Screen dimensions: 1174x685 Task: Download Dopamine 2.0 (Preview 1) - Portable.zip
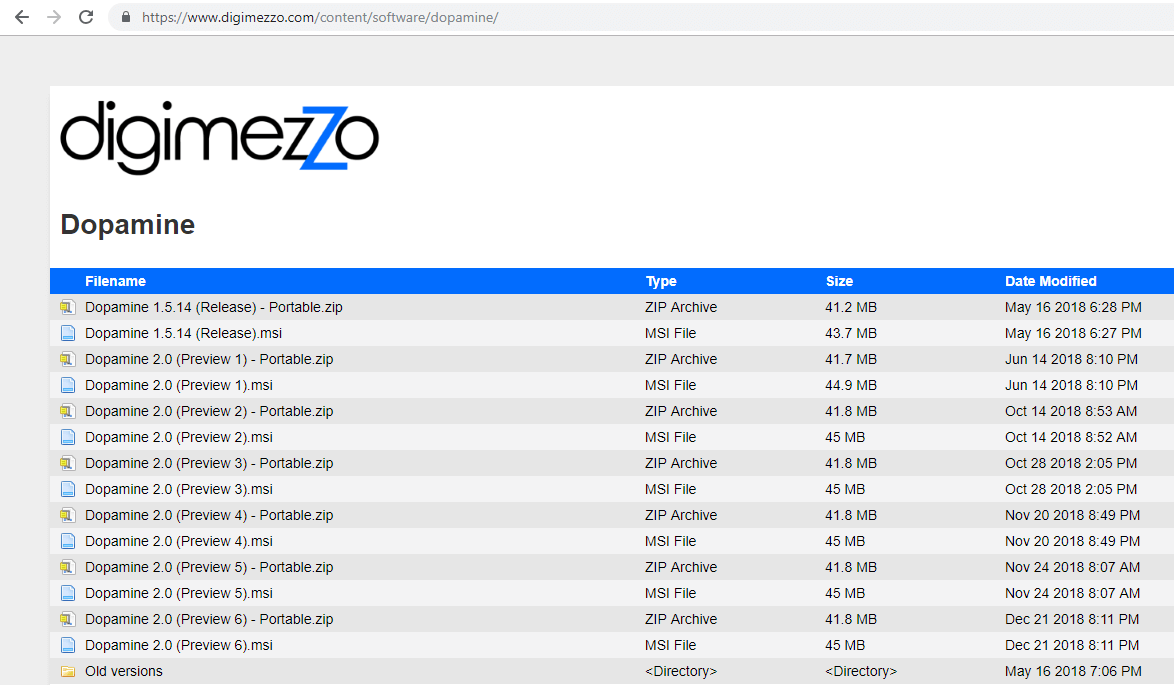pos(209,359)
